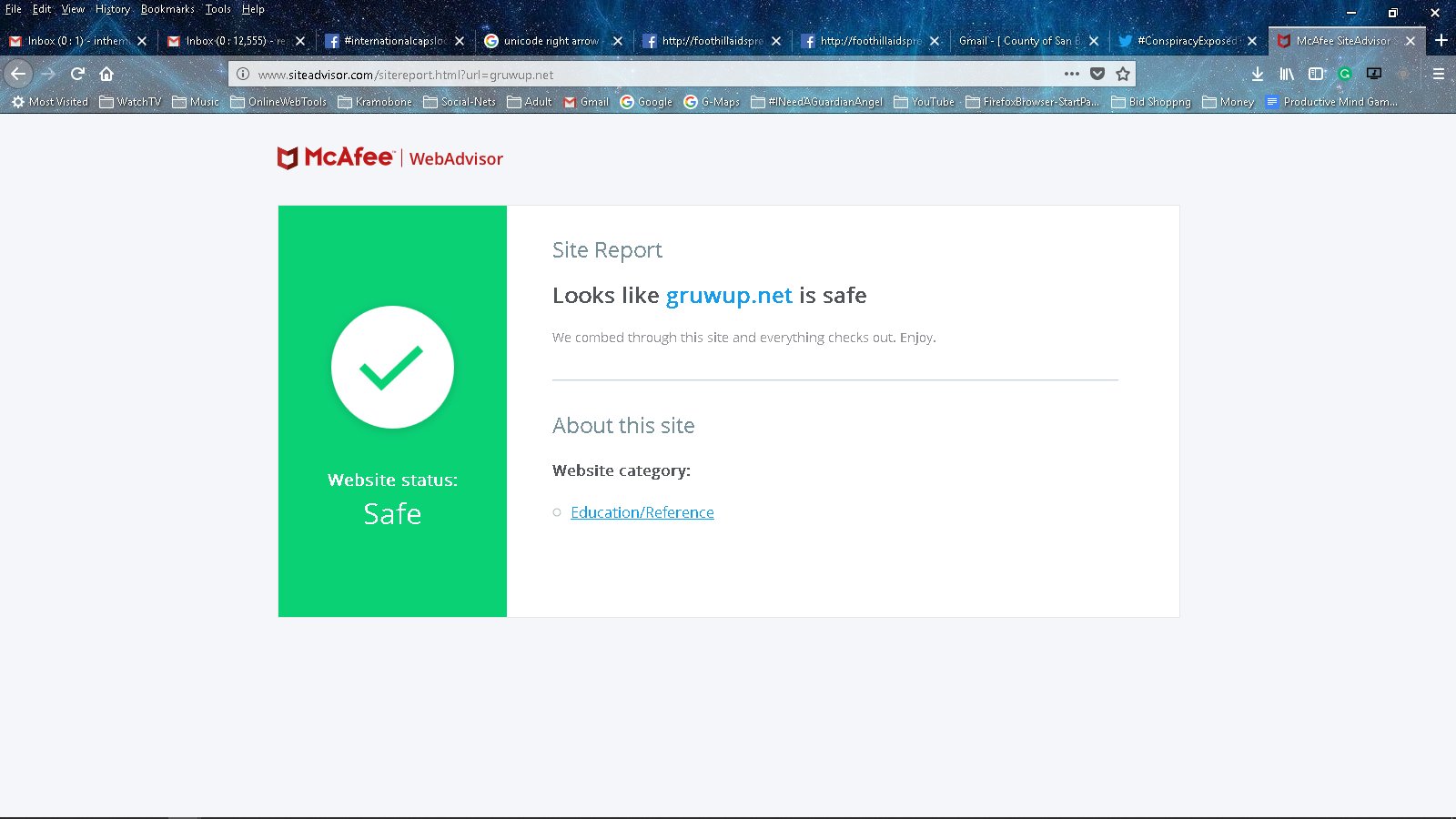Click the Website status: label
The height and width of the screenshot is (819, 1456).
[x=392, y=480]
